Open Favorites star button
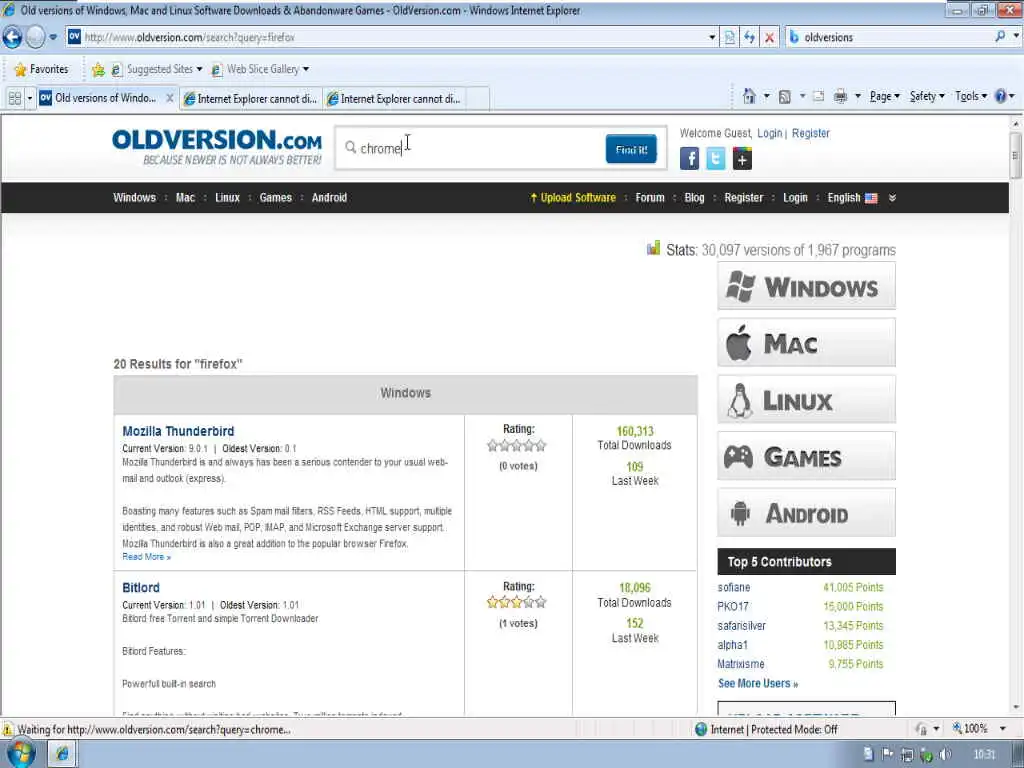The height and width of the screenshot is (768, 1024). click(x=40, y=69)
